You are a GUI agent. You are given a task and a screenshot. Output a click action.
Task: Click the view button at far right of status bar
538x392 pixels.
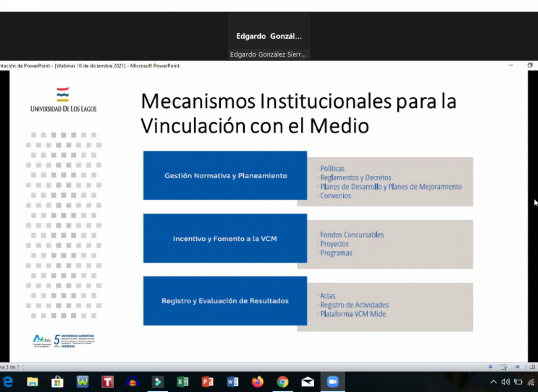(x=531, y=367)
